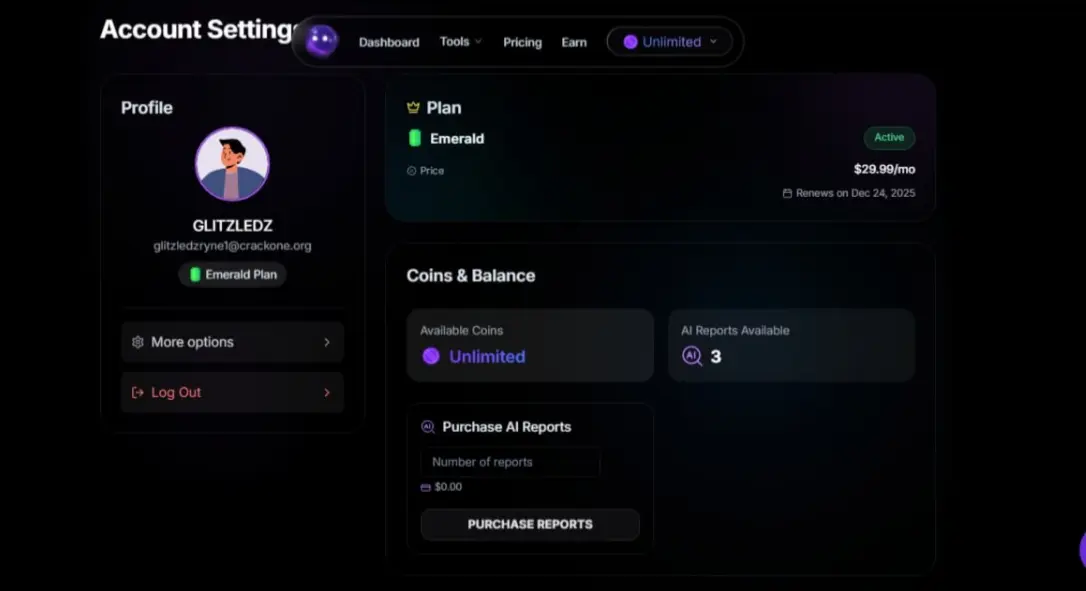Click the AI magnifier icon next to 3

tap(692, 356)
